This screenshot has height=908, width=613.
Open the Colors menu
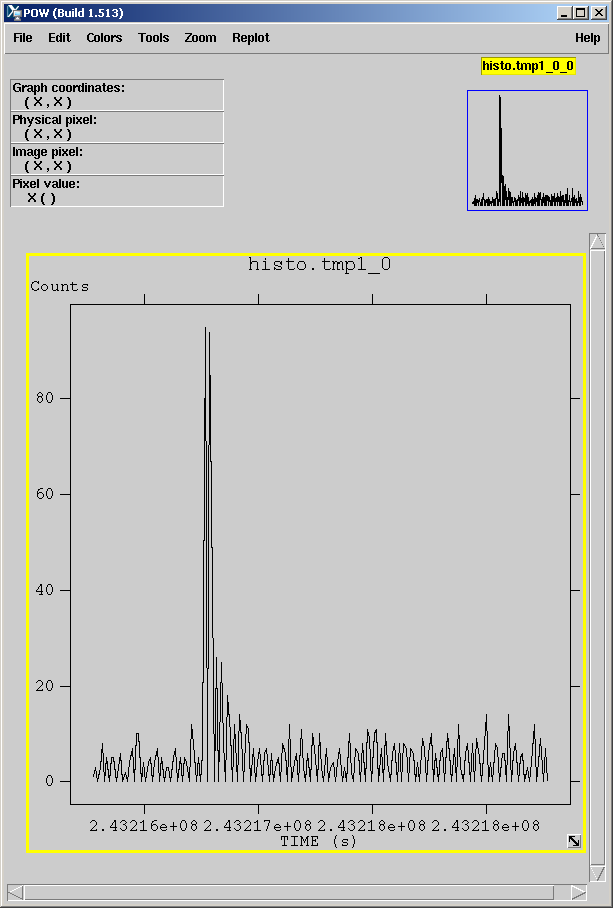(104, 38)
